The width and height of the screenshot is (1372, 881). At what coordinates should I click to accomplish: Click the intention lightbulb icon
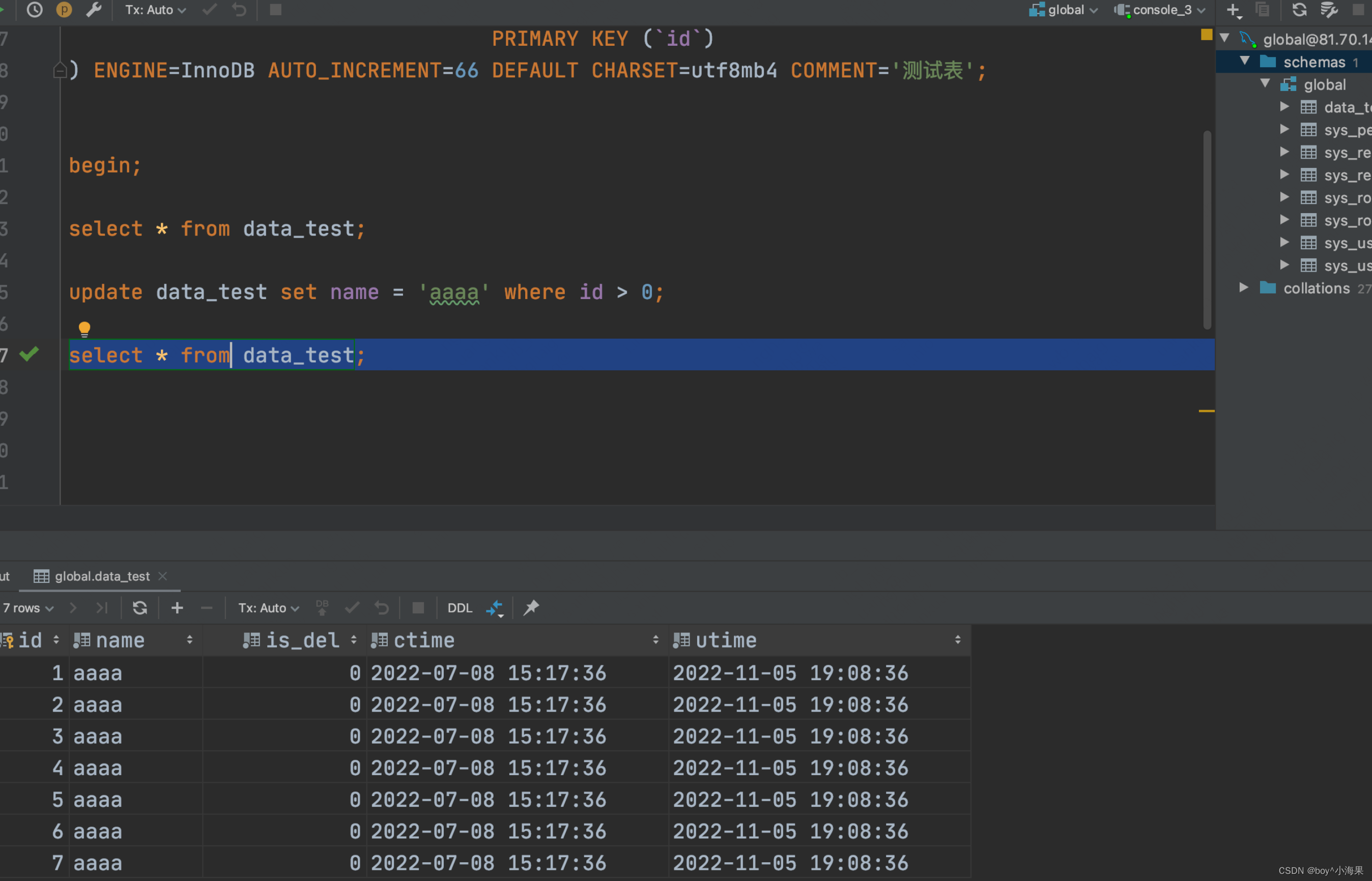coord(84,329)
